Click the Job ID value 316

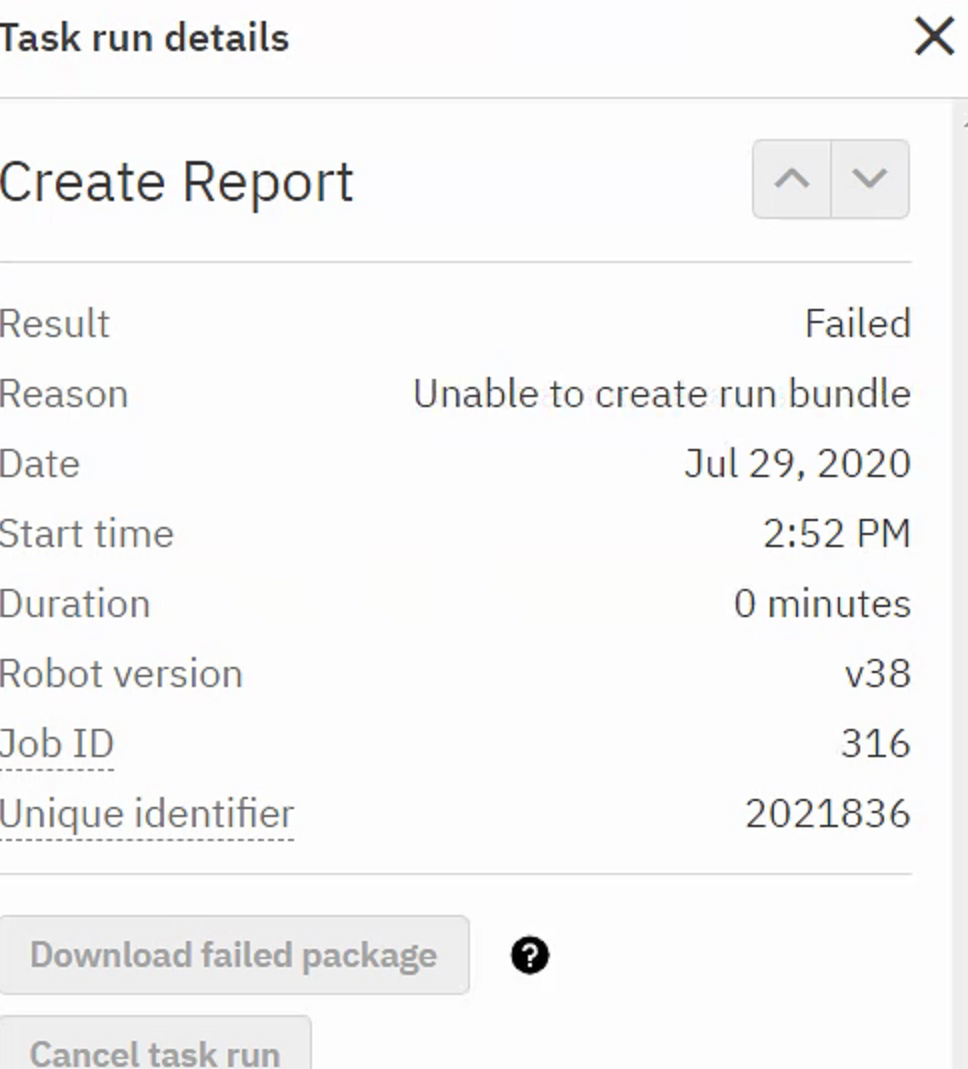pyautogui.click(x=875, y=744)
